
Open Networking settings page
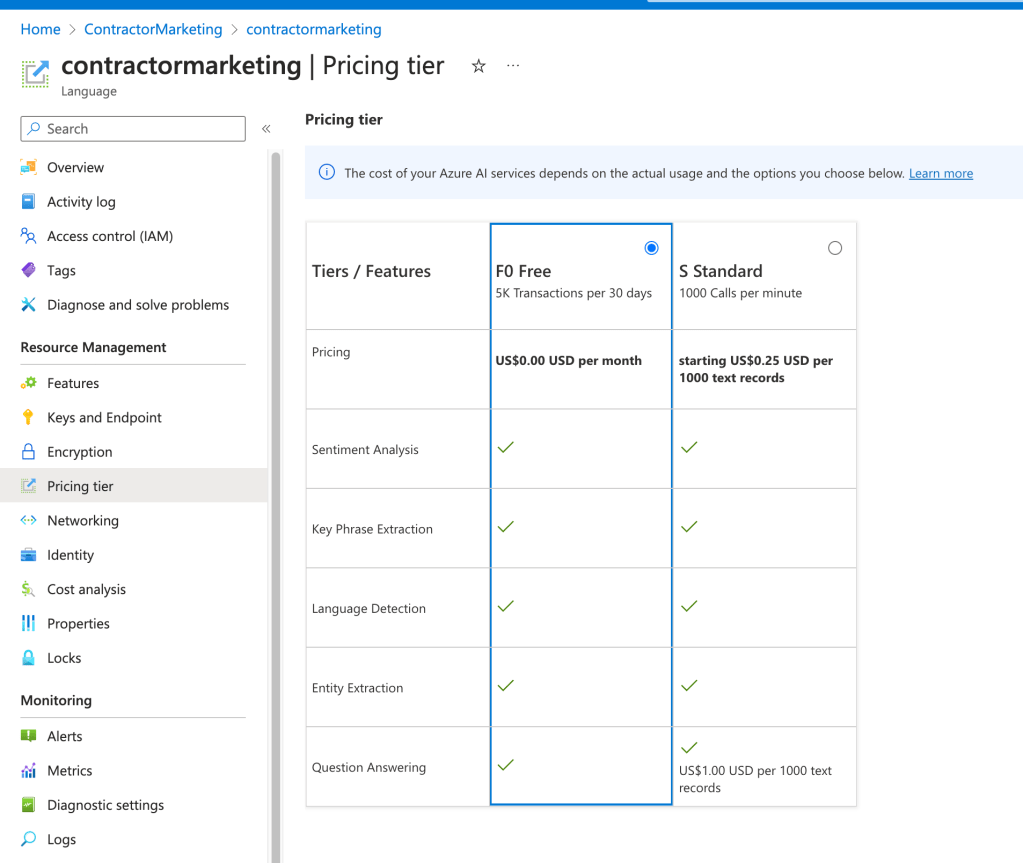click(83, 521)
